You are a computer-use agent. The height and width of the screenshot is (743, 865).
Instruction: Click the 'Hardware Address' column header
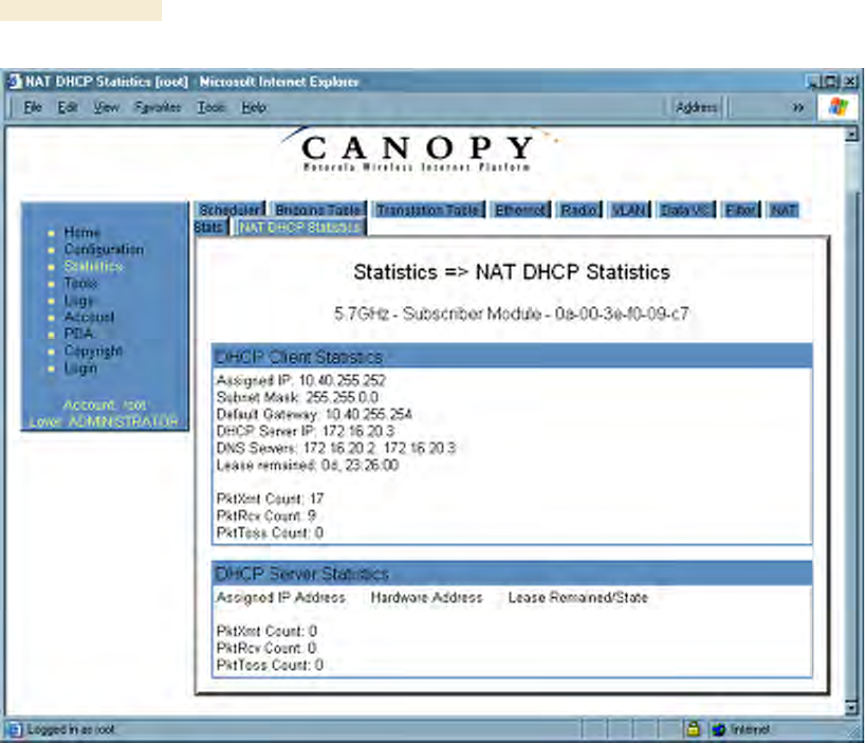pos(426,597)
